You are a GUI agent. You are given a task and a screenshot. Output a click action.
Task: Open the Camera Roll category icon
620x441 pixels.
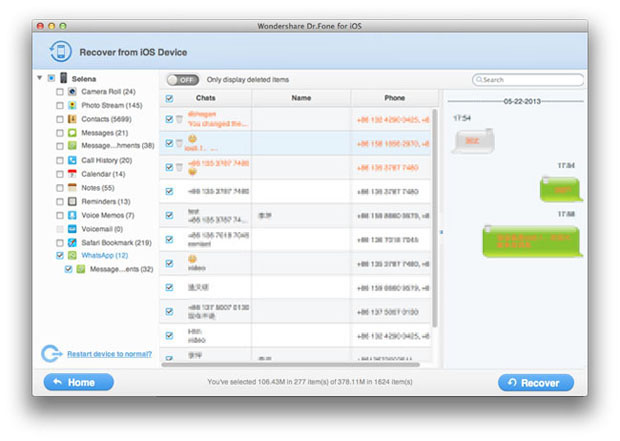[x=72, y=92]
